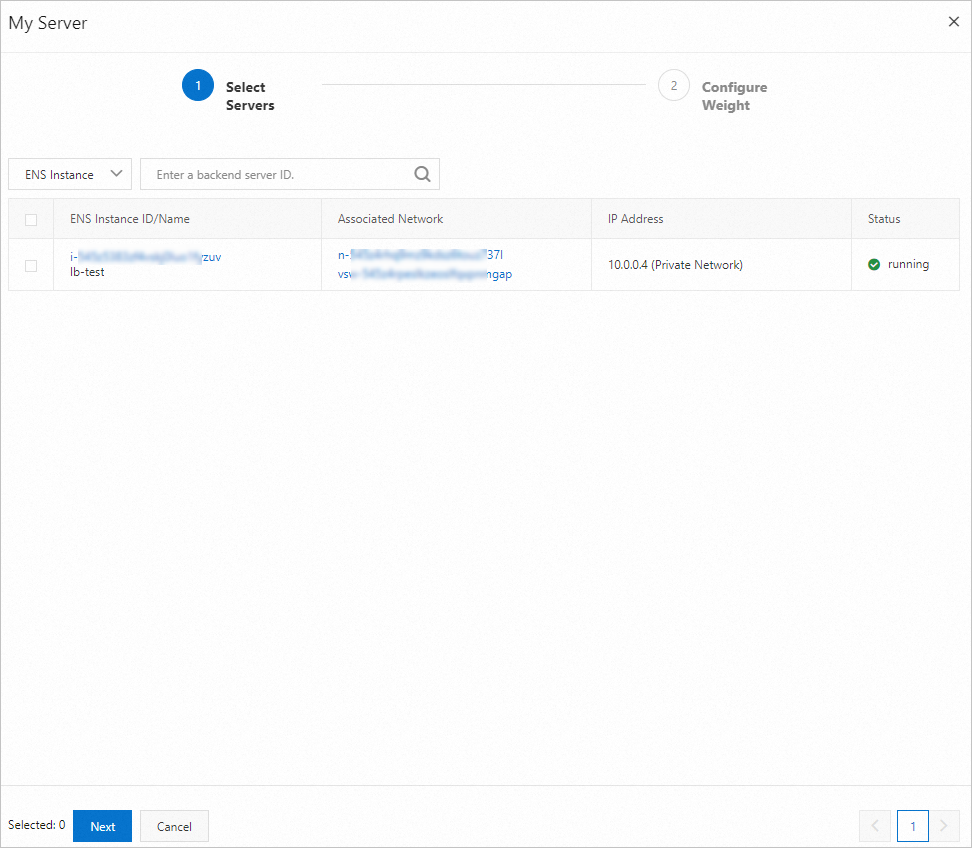Click the Selected: 0 counter
972x848 pixels.
point(37,825)
